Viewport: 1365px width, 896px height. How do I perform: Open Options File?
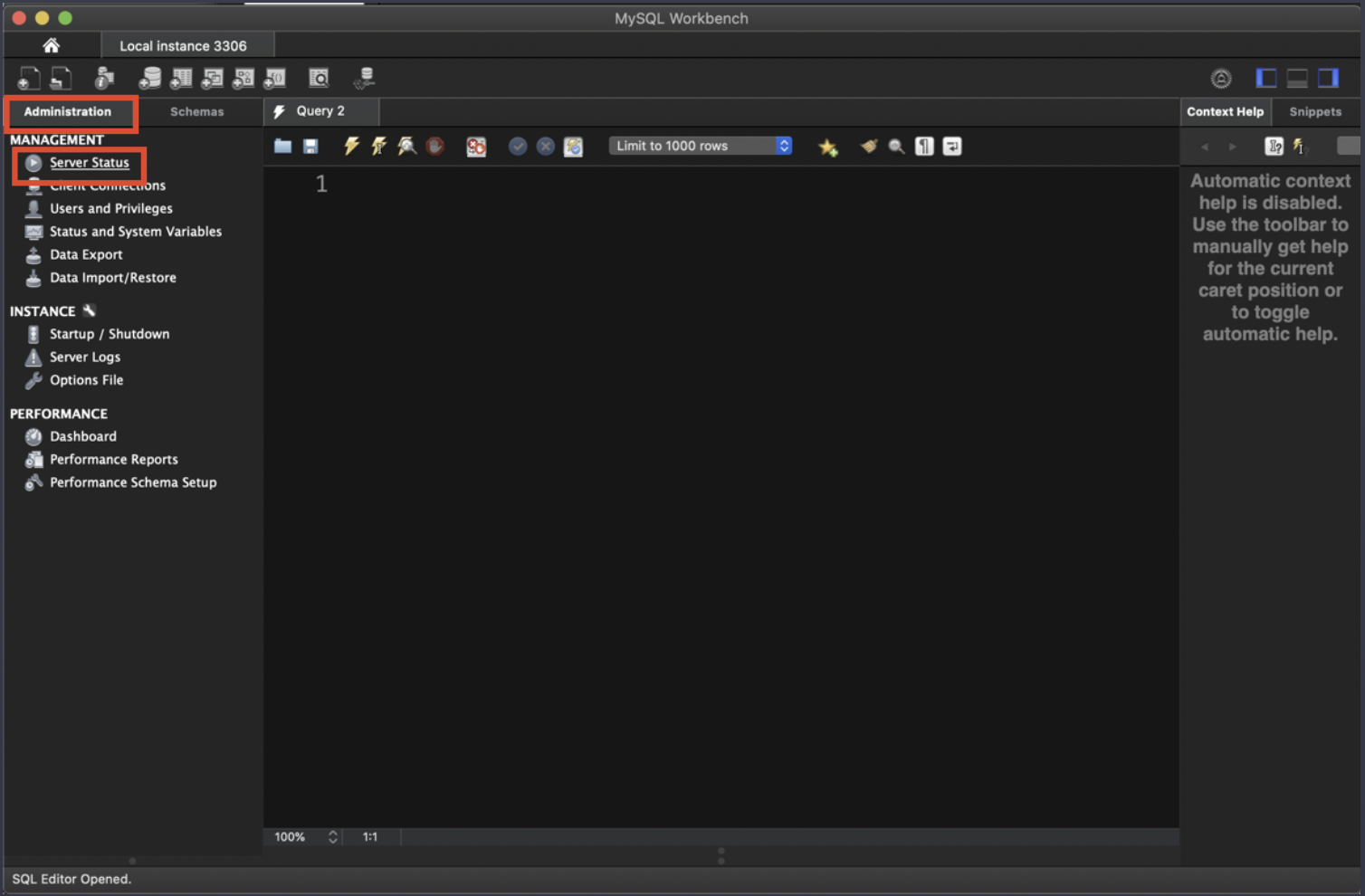click(86, 380)
